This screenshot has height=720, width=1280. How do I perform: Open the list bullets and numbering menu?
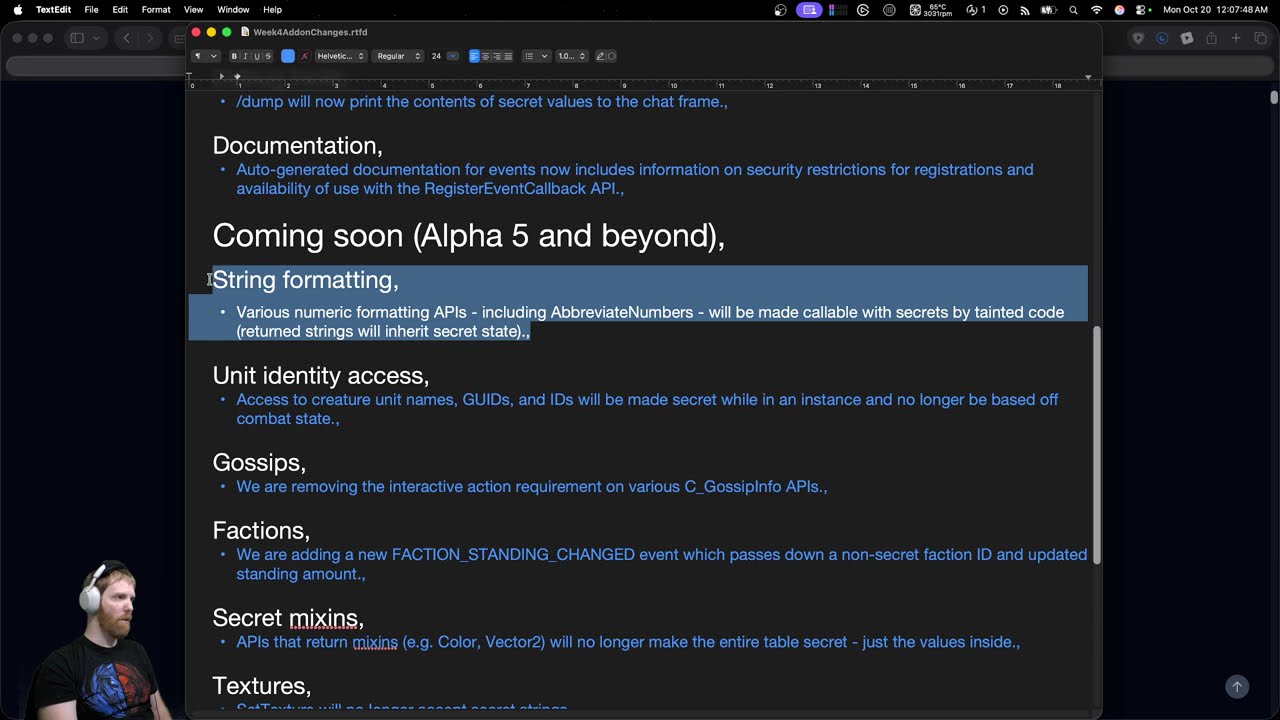(x=536, y=56)
